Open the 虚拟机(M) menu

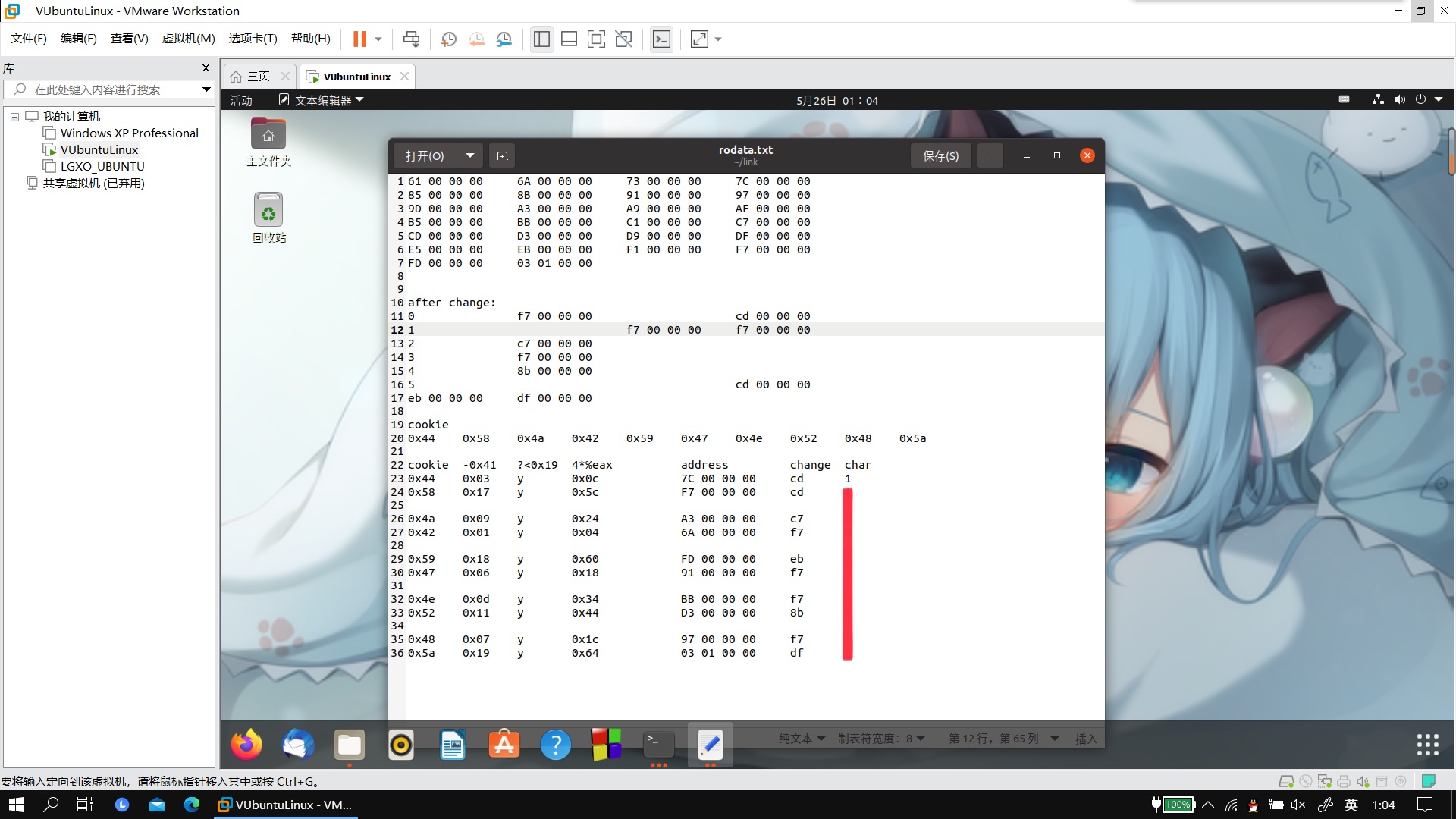click(188, 39)
